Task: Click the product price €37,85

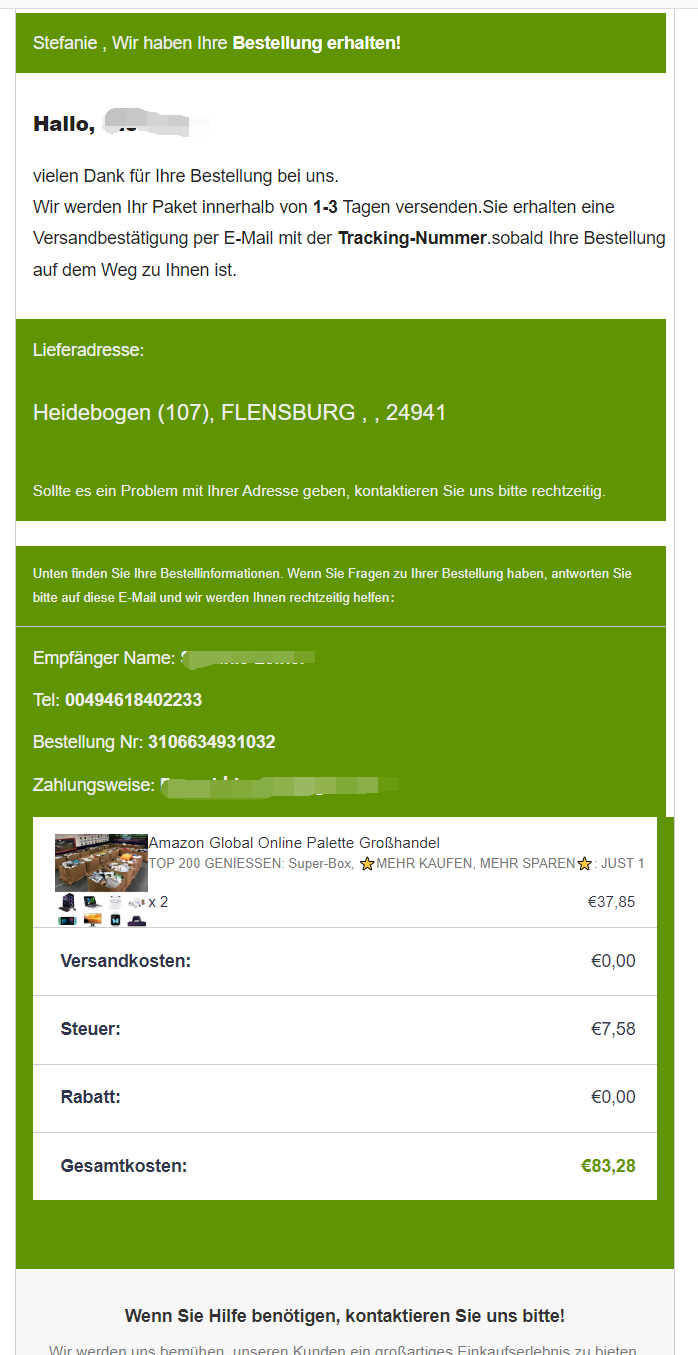Action: (611, 902)
